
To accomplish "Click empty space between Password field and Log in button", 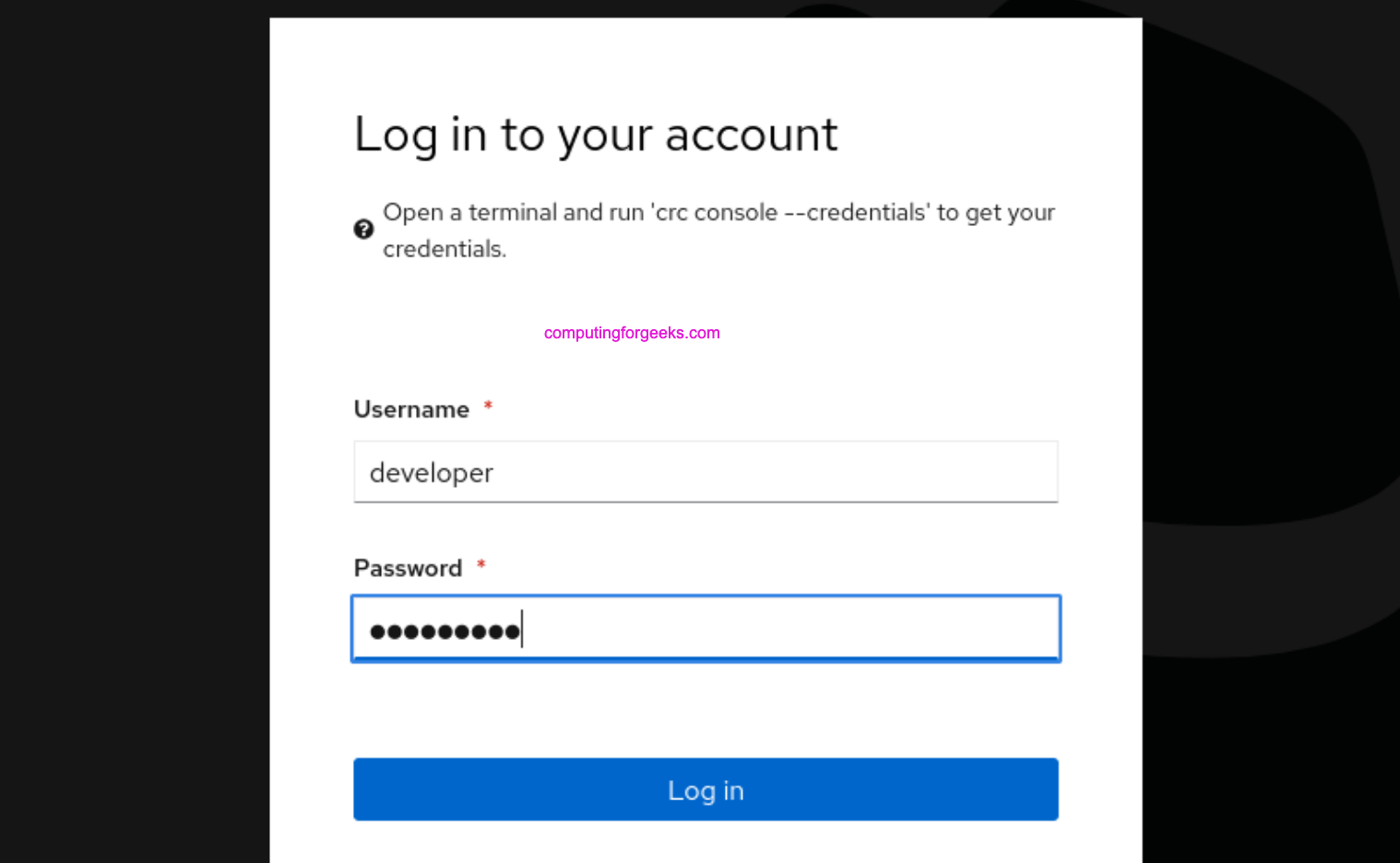I will click(706, 710).
